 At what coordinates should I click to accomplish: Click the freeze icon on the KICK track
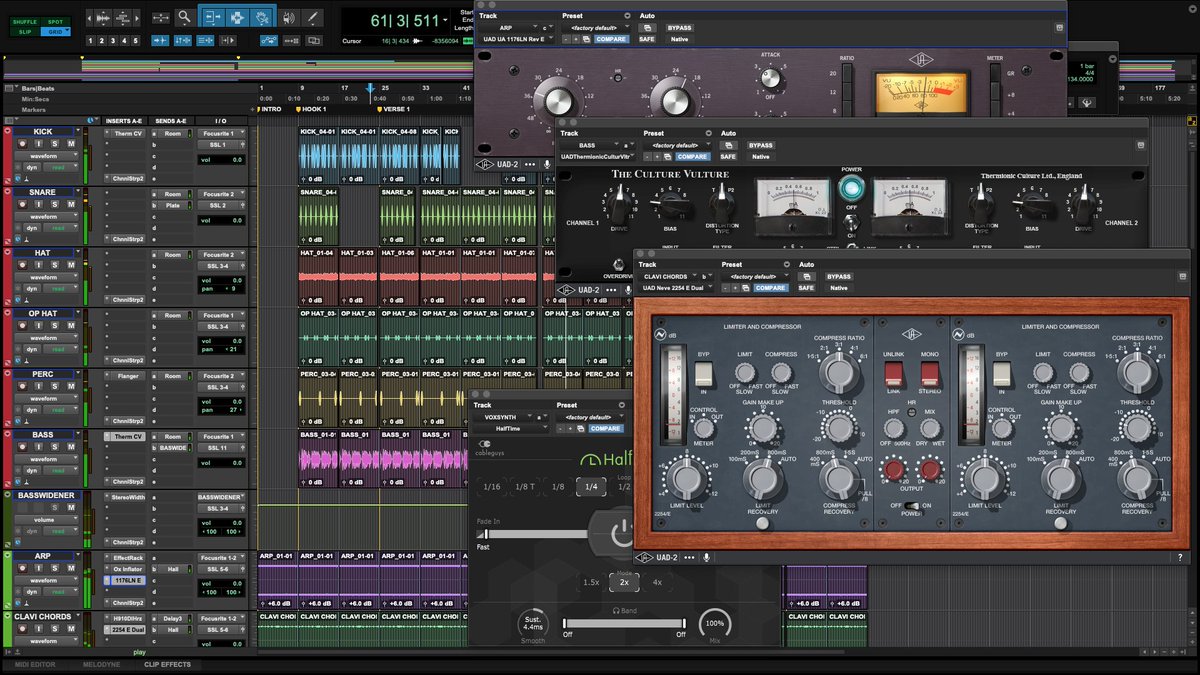tap(18, 167)
